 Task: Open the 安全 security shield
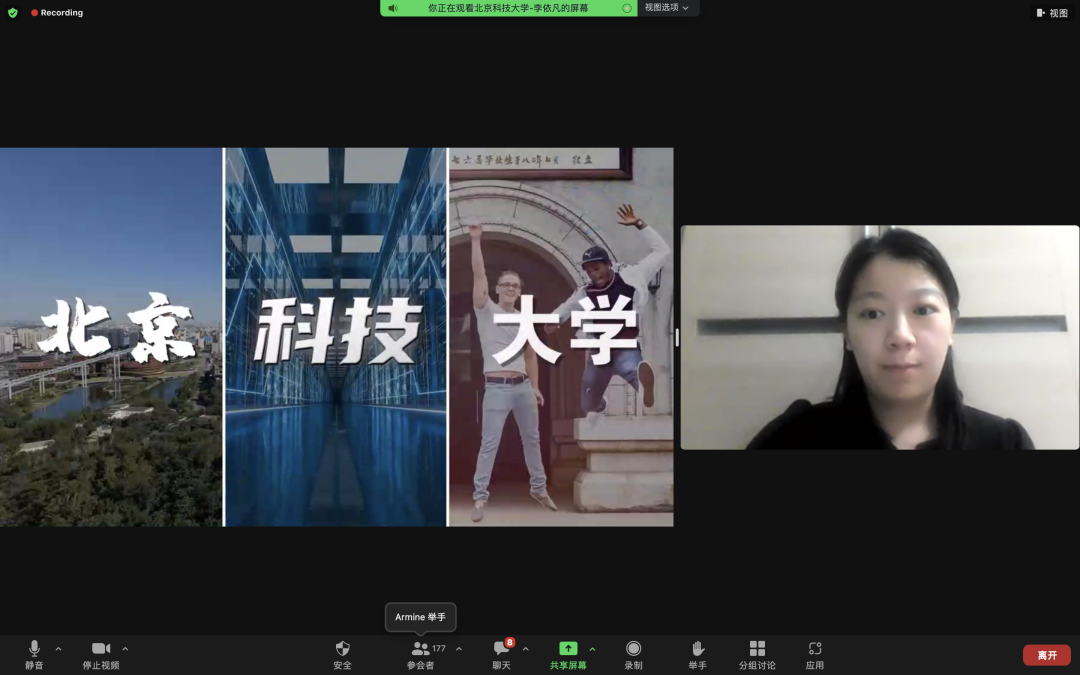point(342,655)
